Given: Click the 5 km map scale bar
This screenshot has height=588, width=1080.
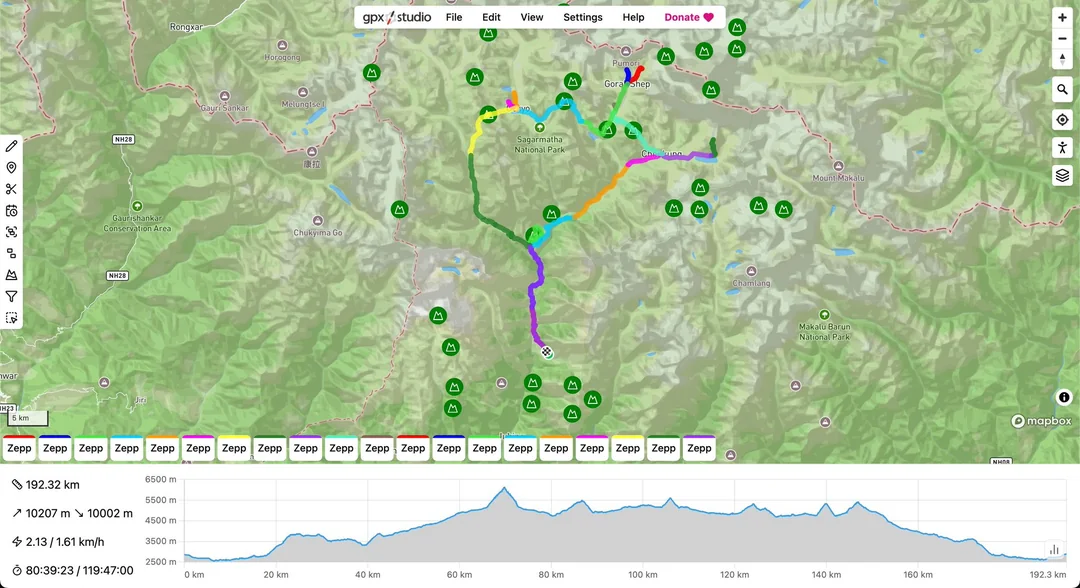Looking at the screenshot, I should pyautogui.click(x=28, y=418).
